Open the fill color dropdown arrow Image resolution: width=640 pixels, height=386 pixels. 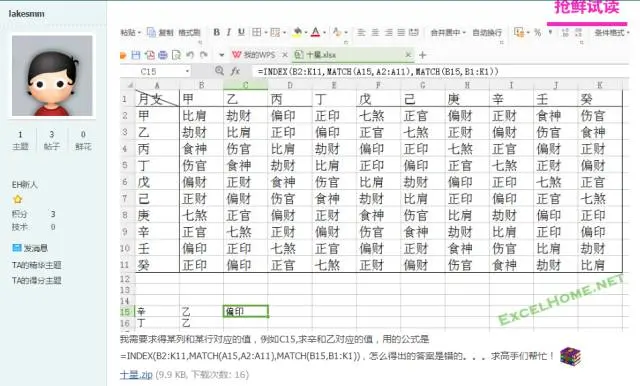306,32
